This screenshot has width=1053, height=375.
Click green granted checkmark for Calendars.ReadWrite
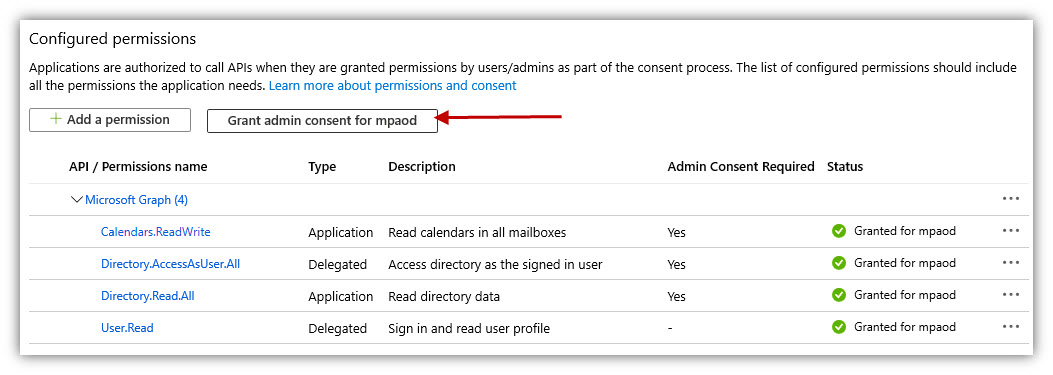pos(839,231)
